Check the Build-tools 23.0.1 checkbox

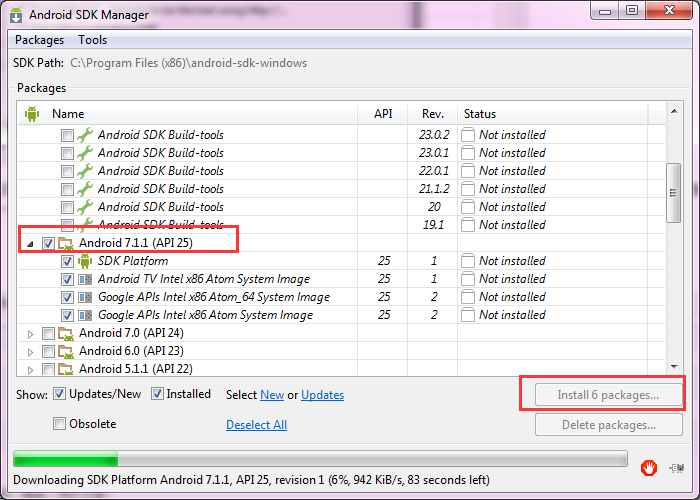[x=67, y=153]
